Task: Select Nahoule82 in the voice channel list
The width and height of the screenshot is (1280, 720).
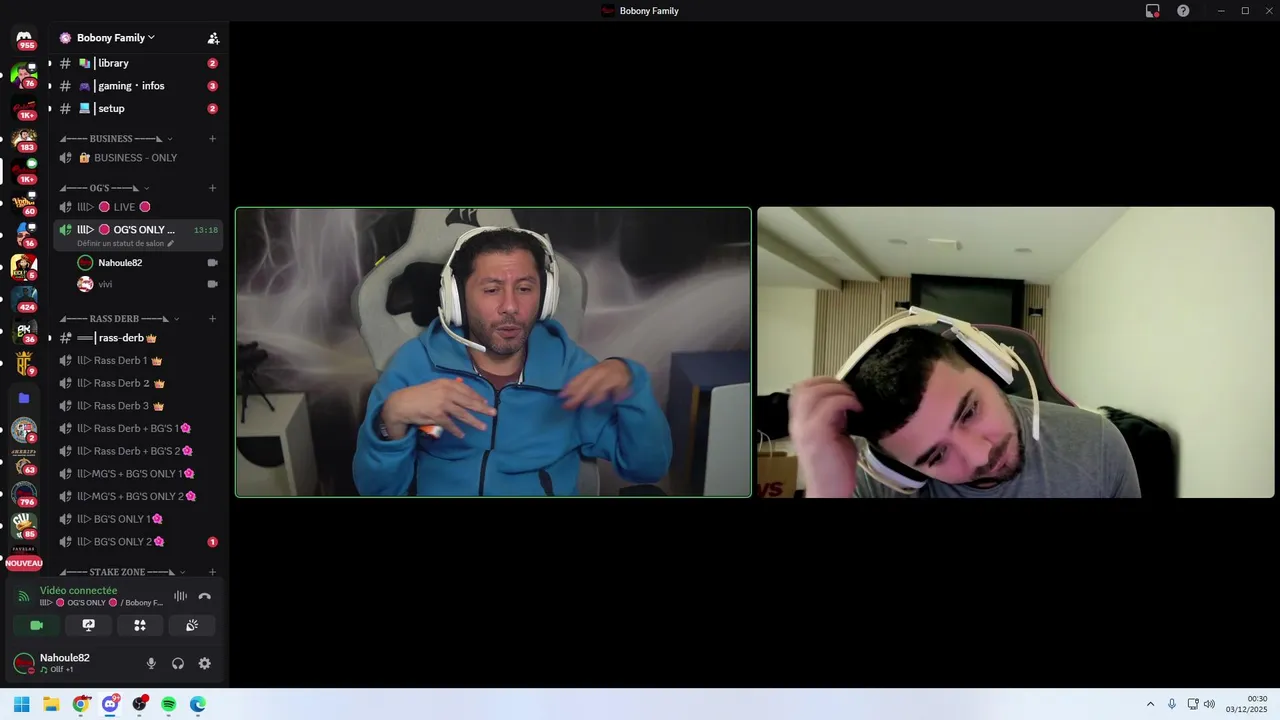Action: pyautogui.click(x=148, y=263)
